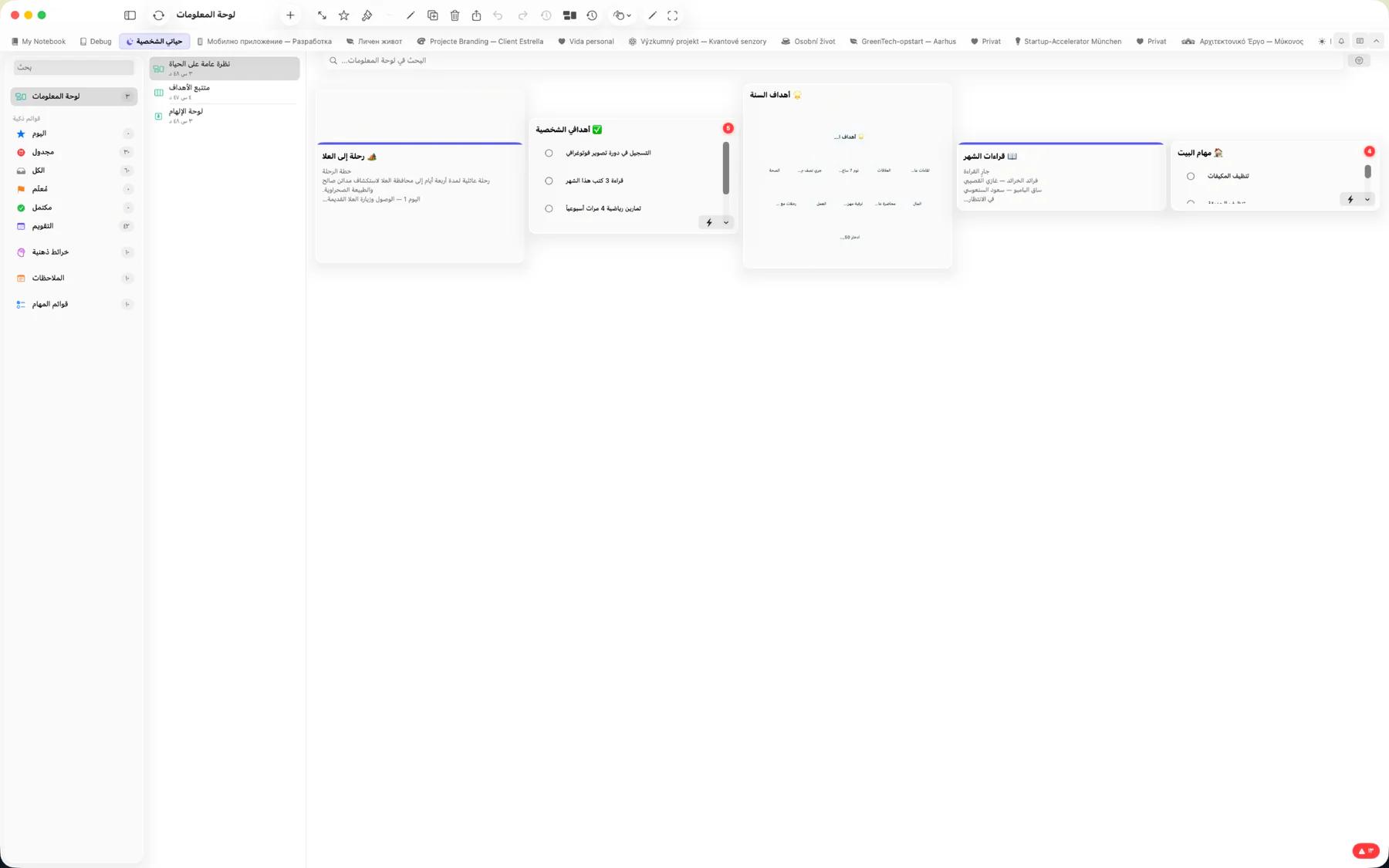The height and width of the screenshot is (868, 1389).
Task: Open قوائم المهام section
Action: (74, 304)
